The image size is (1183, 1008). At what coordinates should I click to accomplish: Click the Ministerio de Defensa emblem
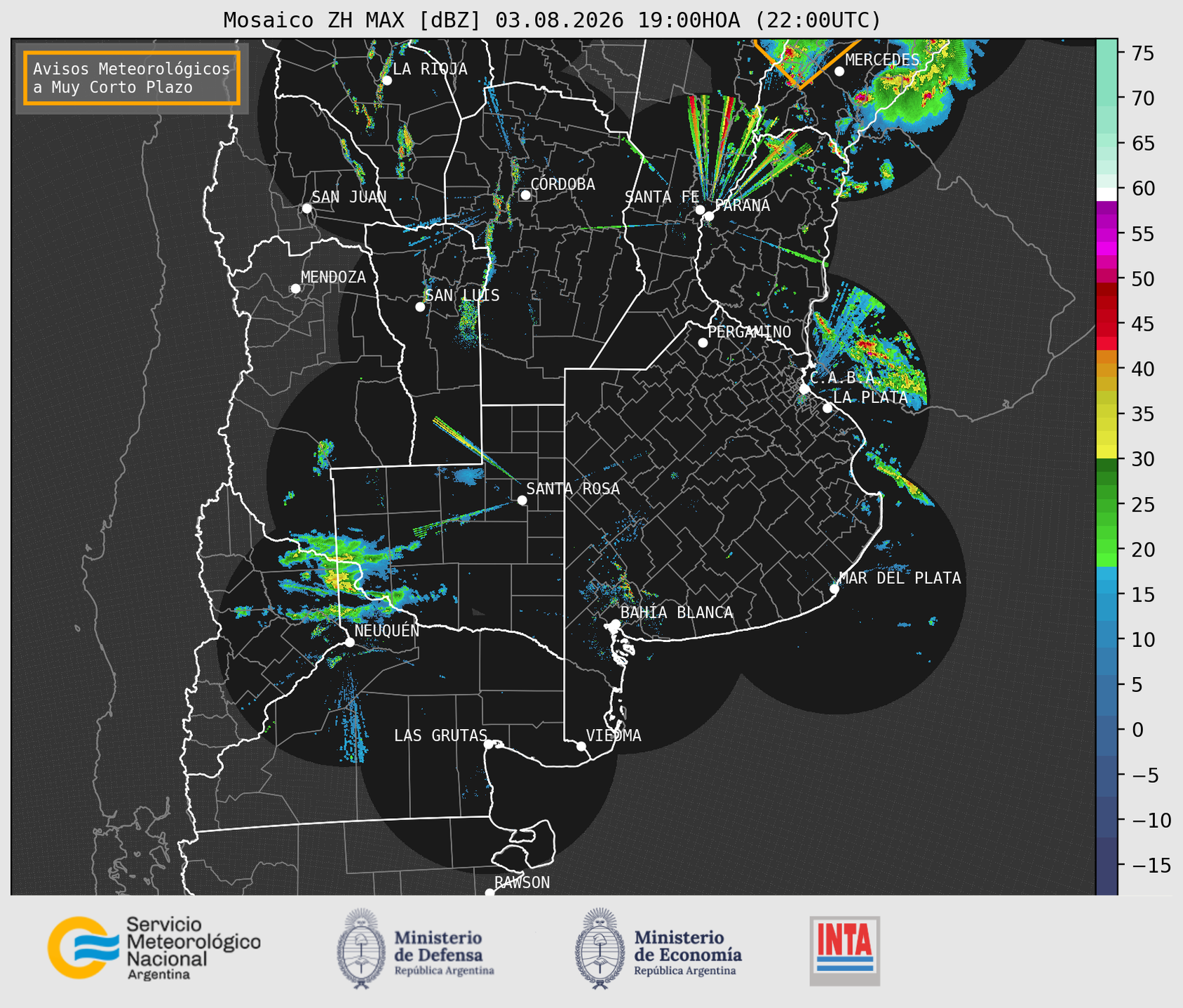click(x=360, y=949)
